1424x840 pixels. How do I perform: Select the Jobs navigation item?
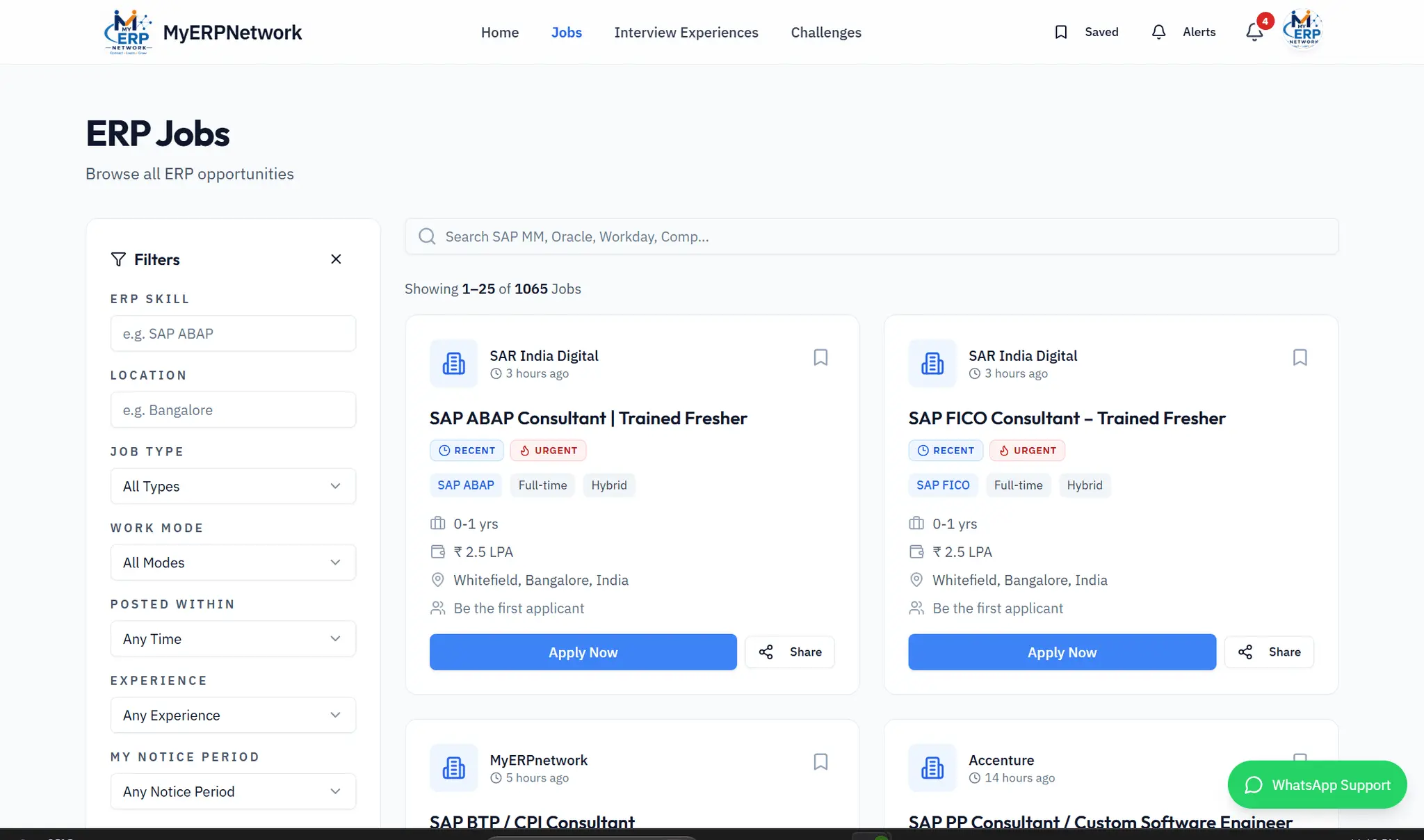click(x=567, y=32)
